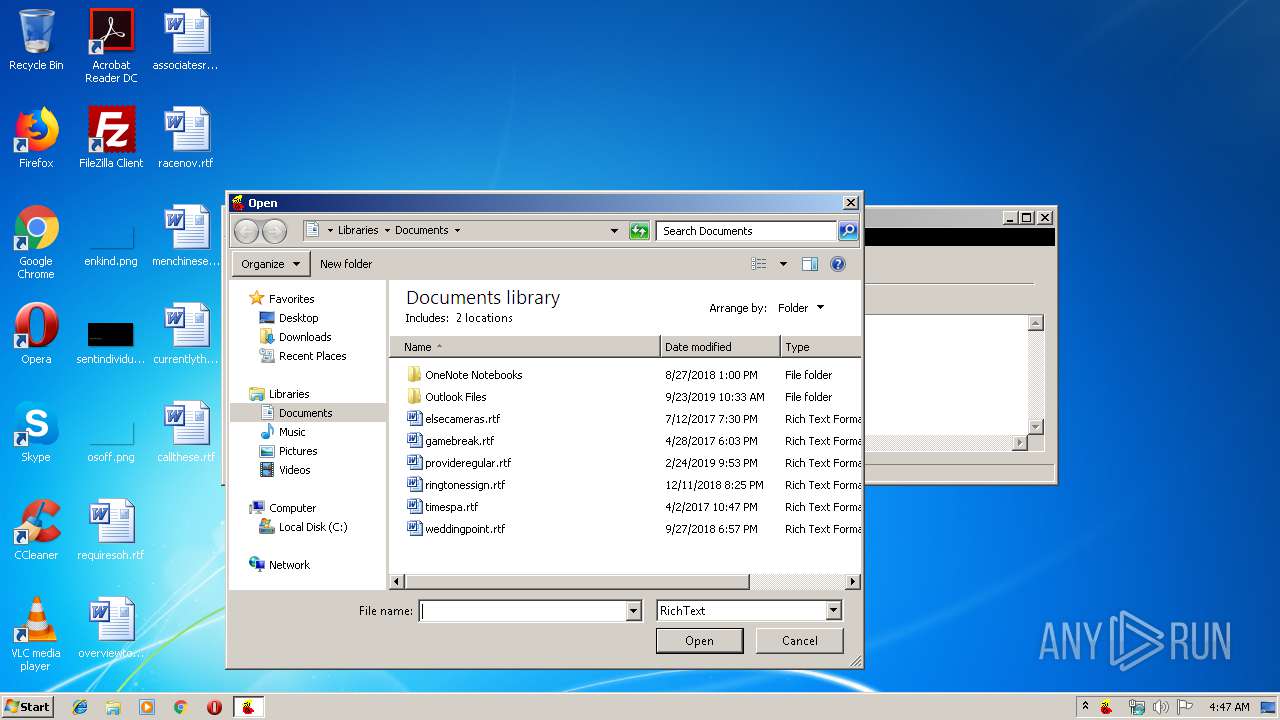
Task: Select Pictures library in navigation pane
Action: tap(298, 451)
